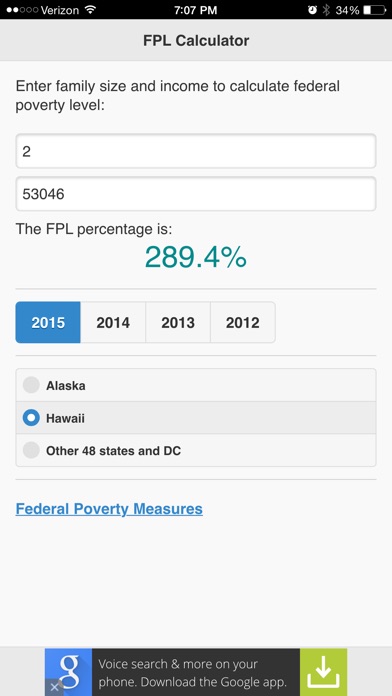
Task: Tap the Google app ad banner text
Action: (x=193, y=672)
